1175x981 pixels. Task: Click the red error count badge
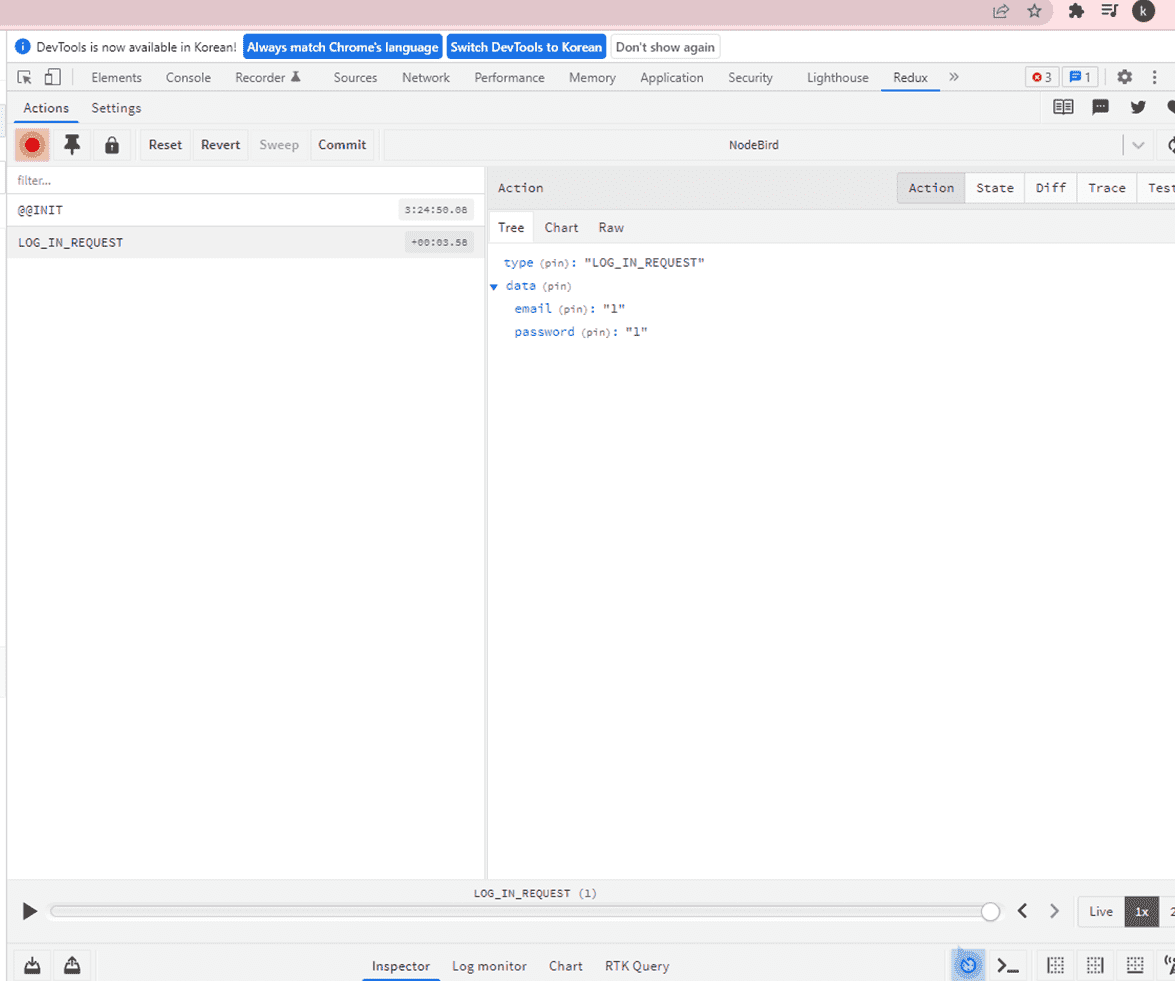[1042, 77]
